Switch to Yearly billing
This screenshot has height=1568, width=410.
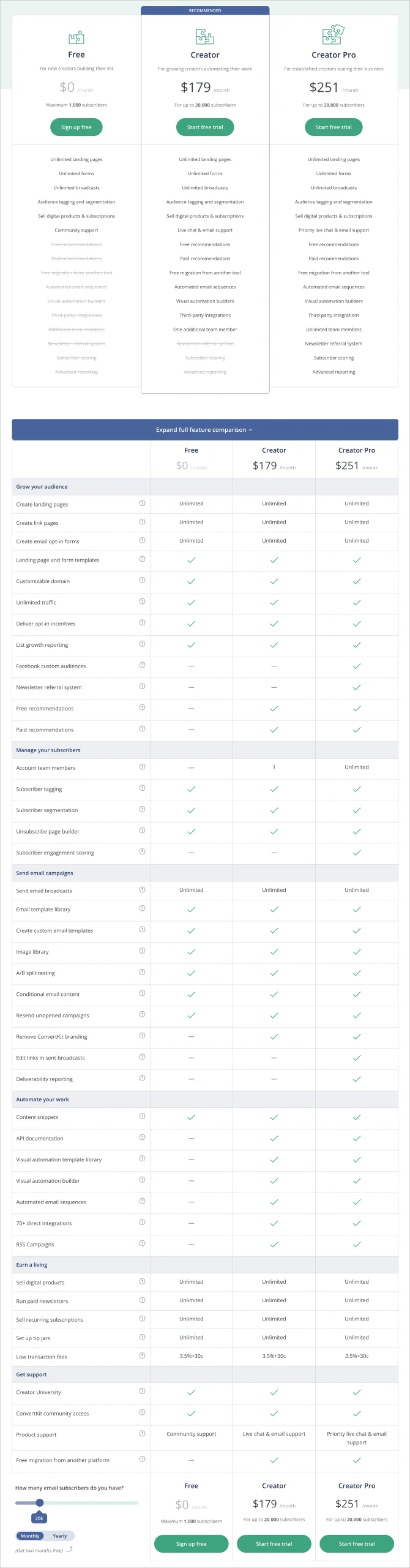pos(59,1536)
